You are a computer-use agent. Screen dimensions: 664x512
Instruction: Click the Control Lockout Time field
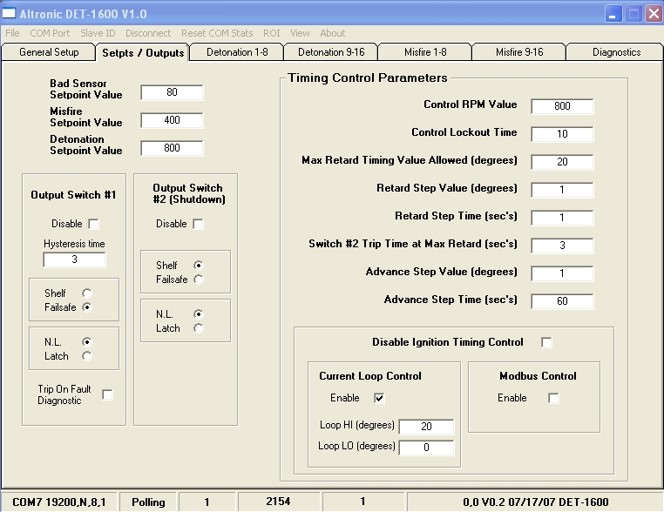tap(562, 134)
